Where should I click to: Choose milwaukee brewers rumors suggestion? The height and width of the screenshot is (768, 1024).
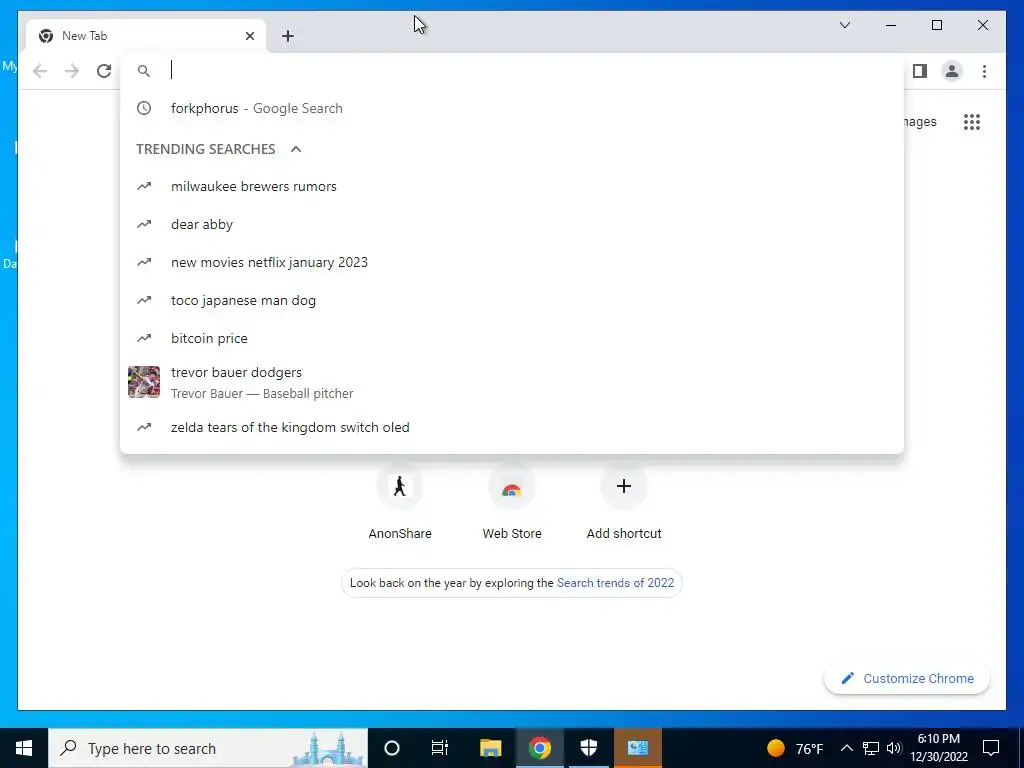coord(512,187)
